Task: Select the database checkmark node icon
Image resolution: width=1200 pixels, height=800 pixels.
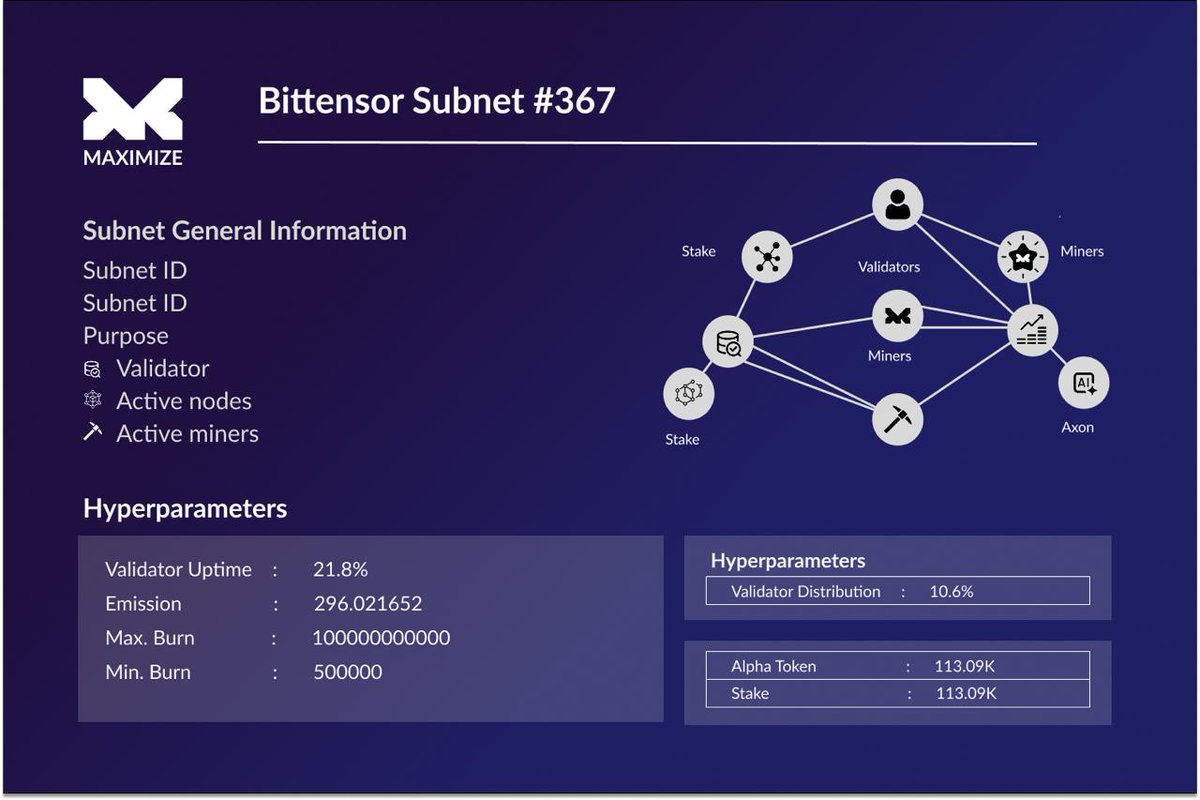Action: 728,343
